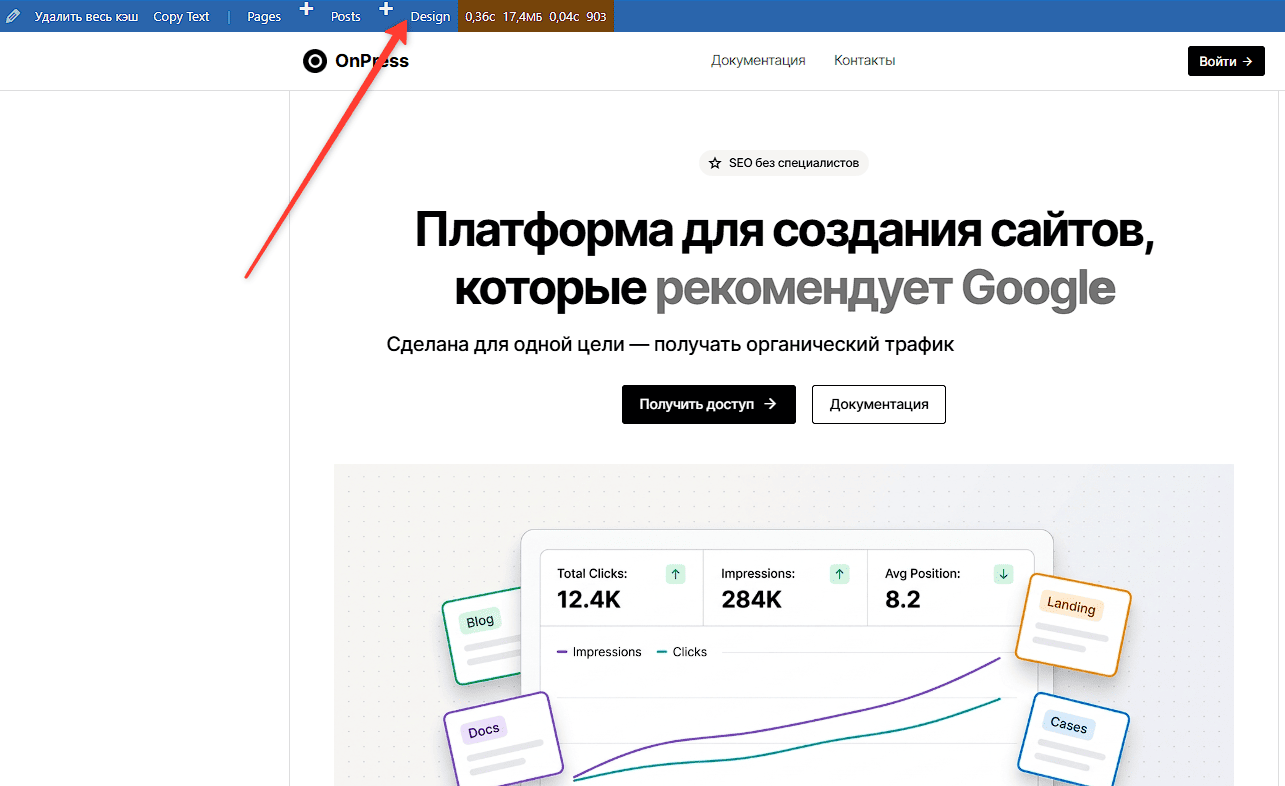Click the 8.2 Avg Position value
Screen dimensions: 1285x786
[903, 600]
